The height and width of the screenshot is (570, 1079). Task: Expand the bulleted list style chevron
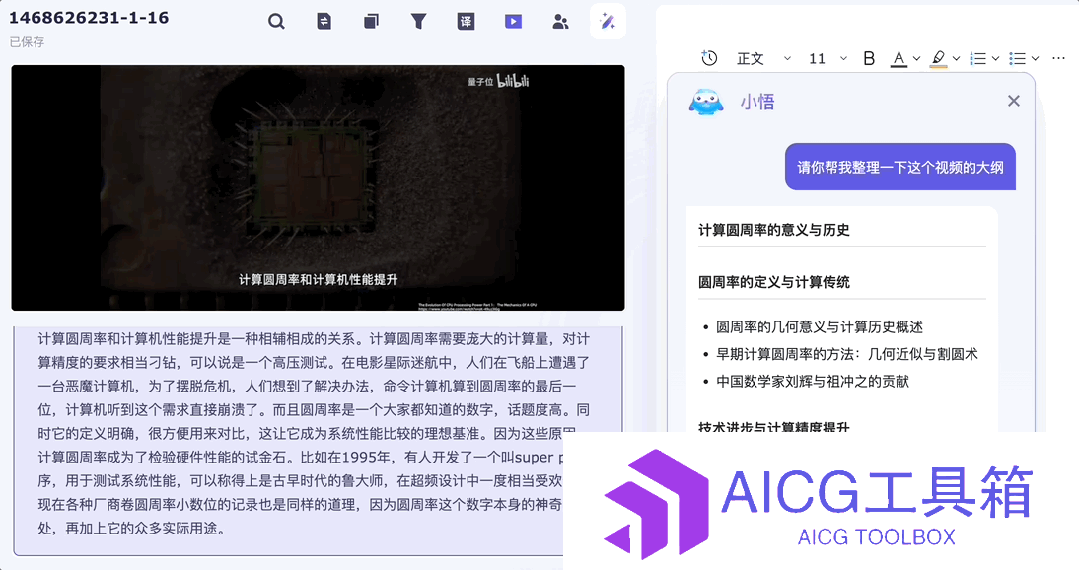pyautogui.click(x=1035, y=59)
